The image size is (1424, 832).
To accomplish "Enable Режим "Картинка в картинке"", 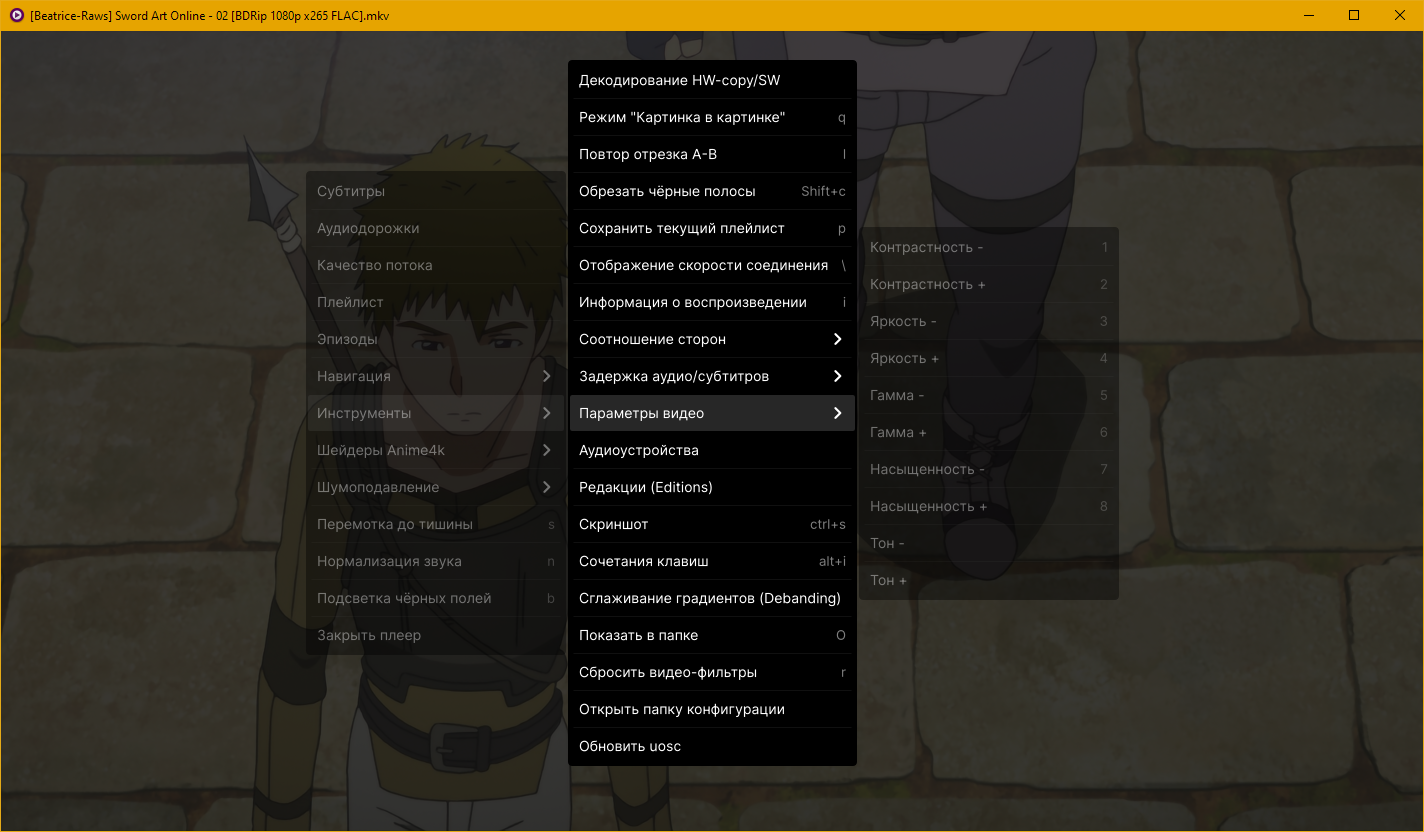I will (x=712, y=117).
